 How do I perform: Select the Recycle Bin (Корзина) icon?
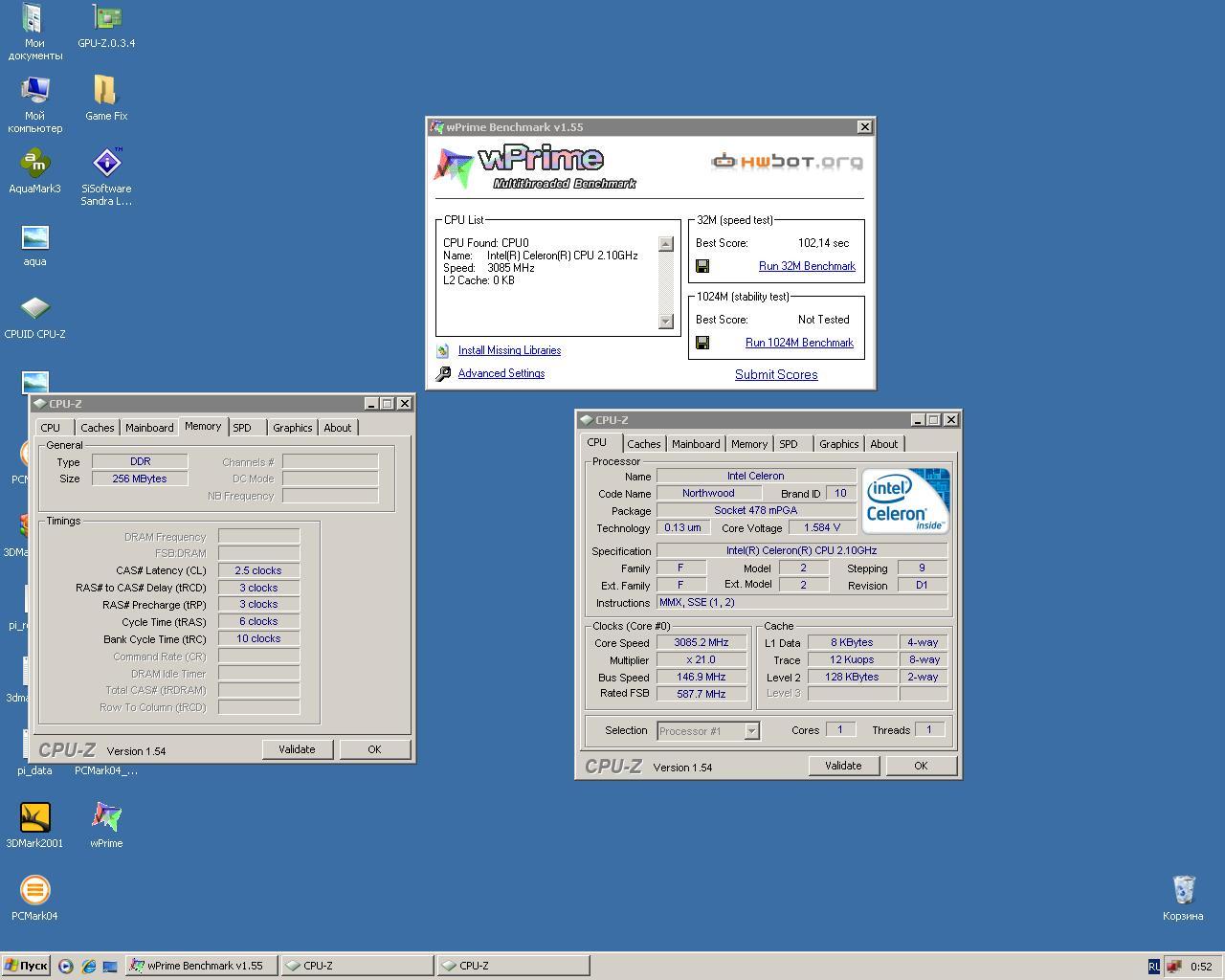(1183, 899)
